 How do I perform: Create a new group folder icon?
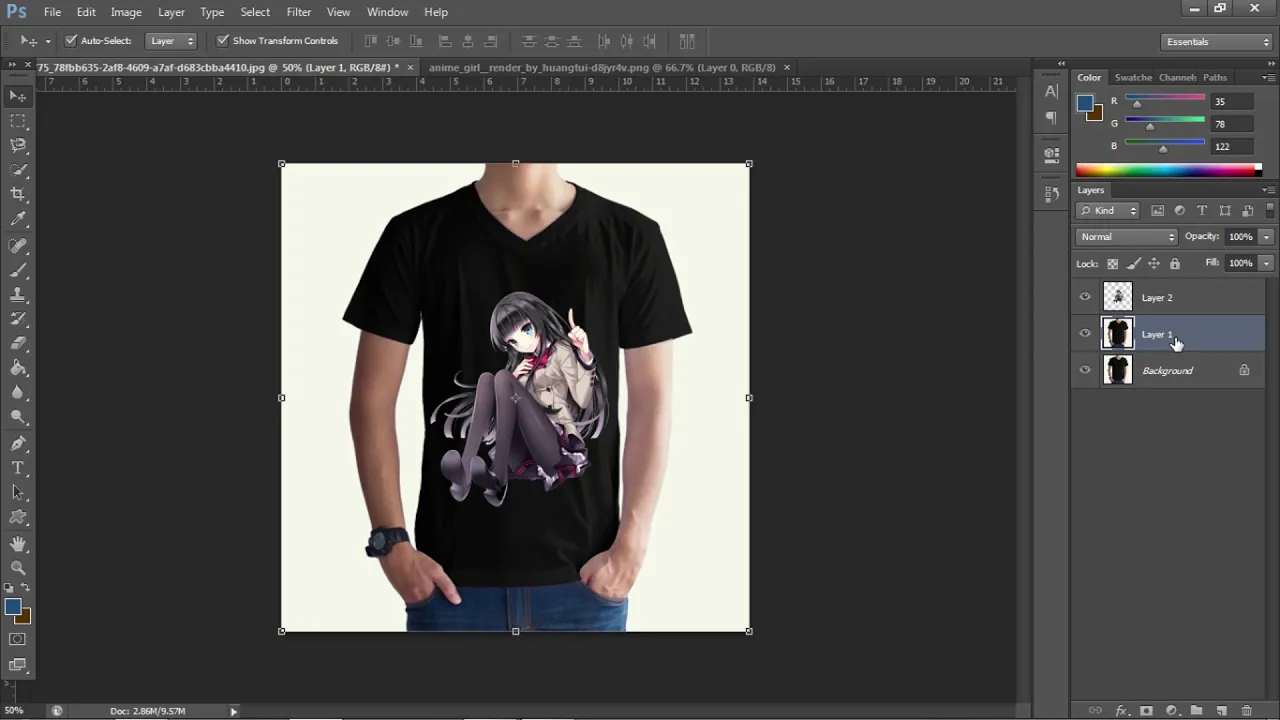[x=1196, y=711]
